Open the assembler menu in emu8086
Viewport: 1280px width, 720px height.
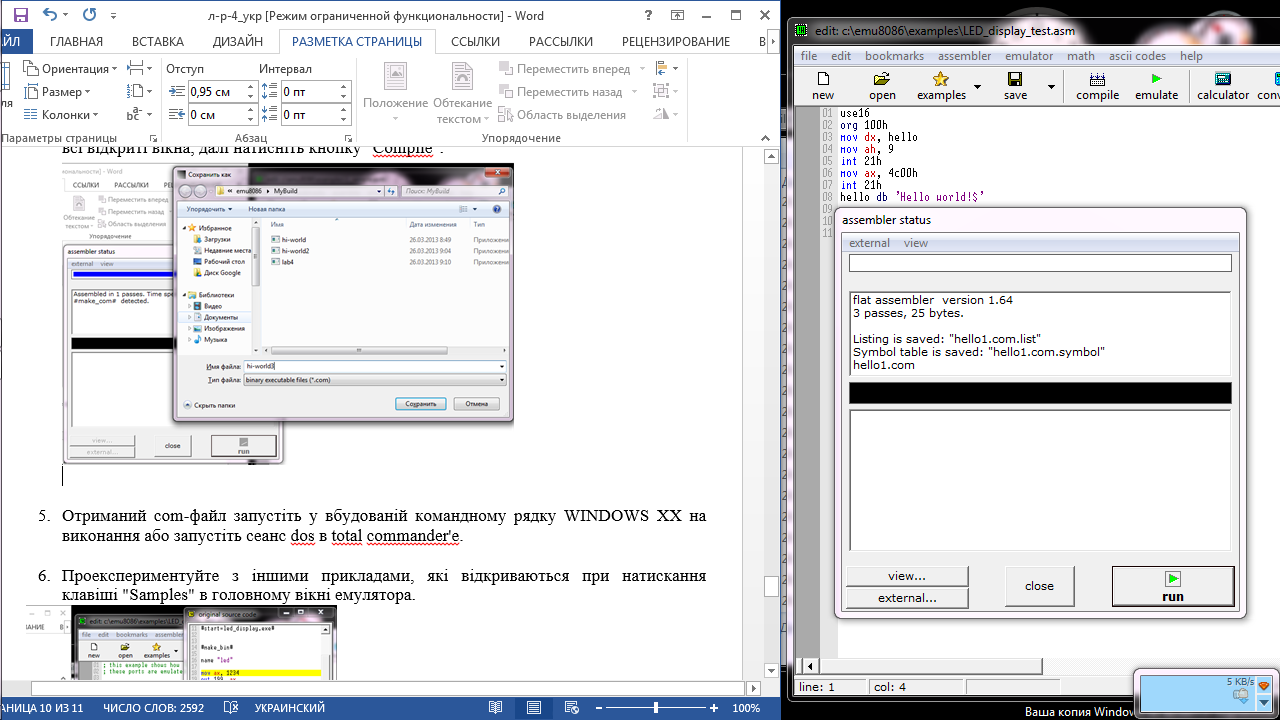(x=965, y=56)
